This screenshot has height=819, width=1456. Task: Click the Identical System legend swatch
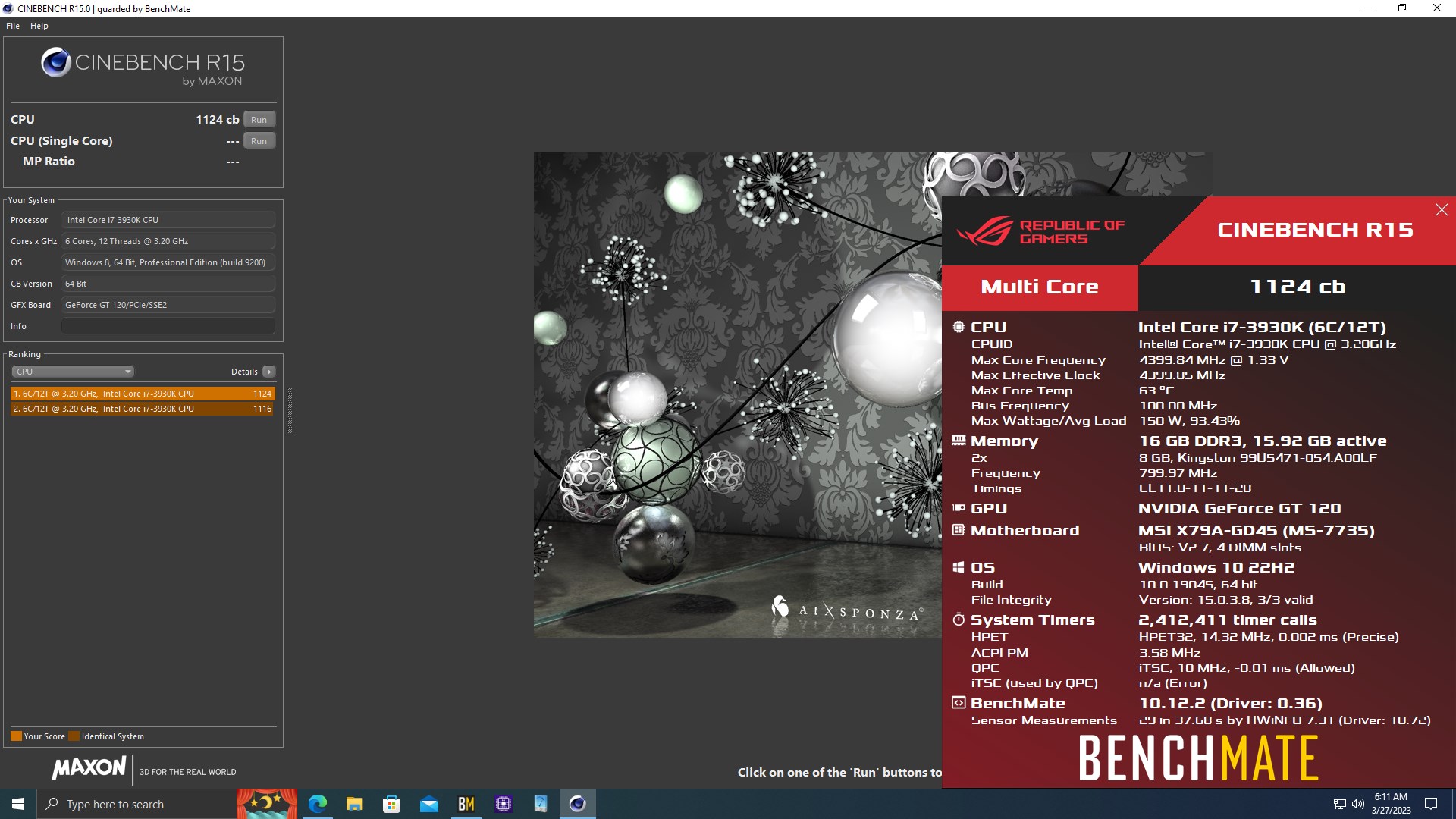coord(74,736)
